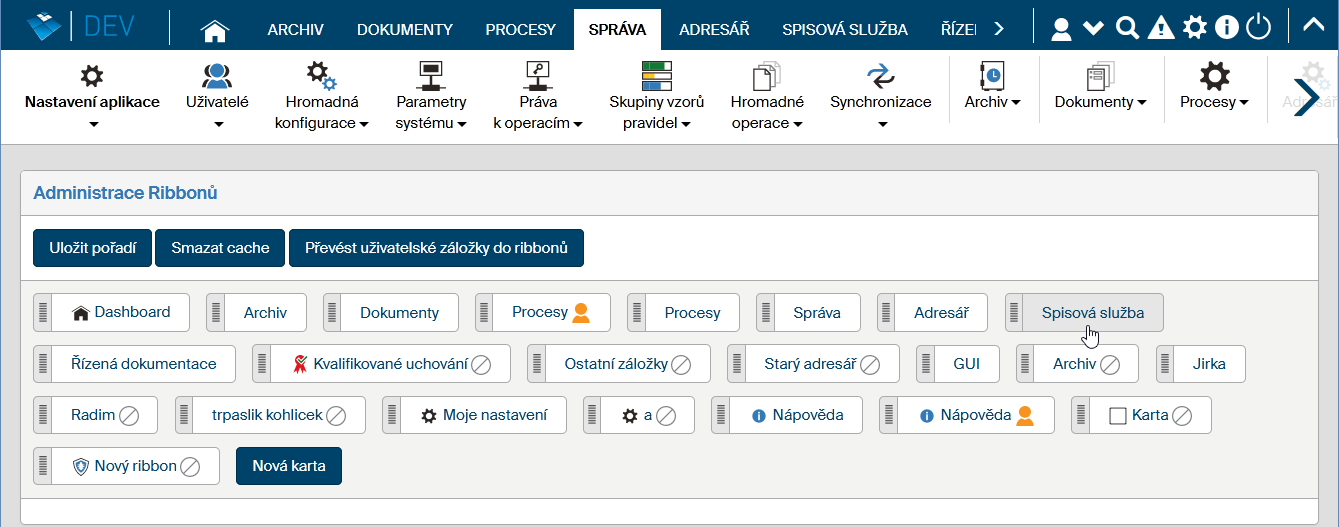Click the power logout icon
The height and width of the screenshot is (527, 1339).
pyautogui.click(x=1258, y=28)
